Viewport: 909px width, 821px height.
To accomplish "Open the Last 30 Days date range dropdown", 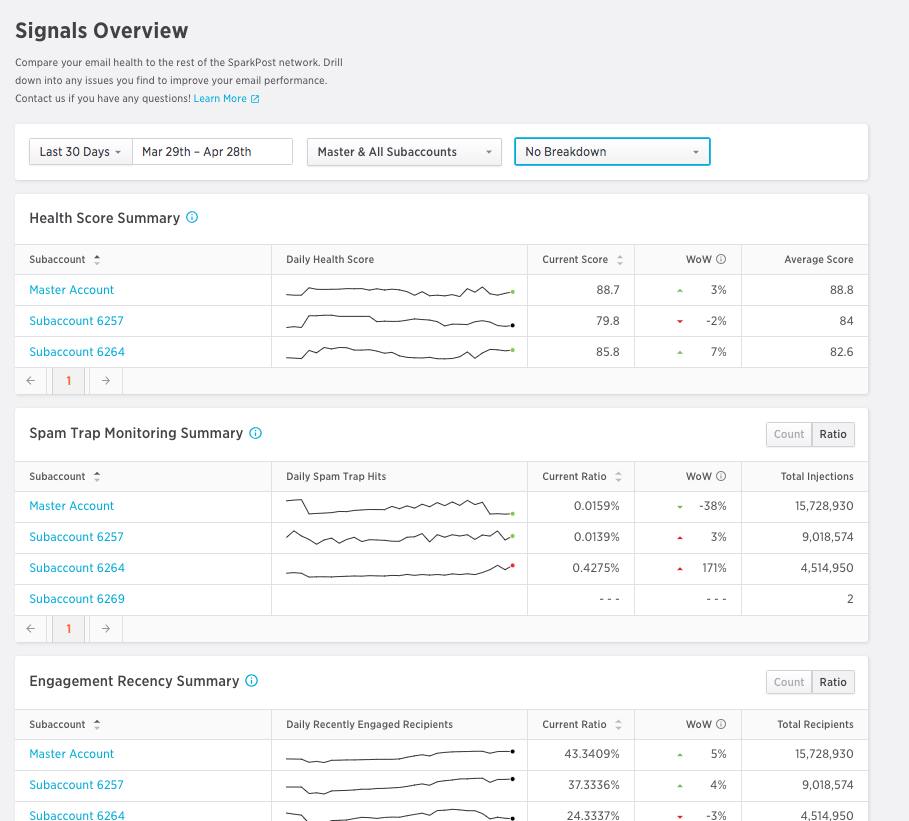I will coord(80,152).
